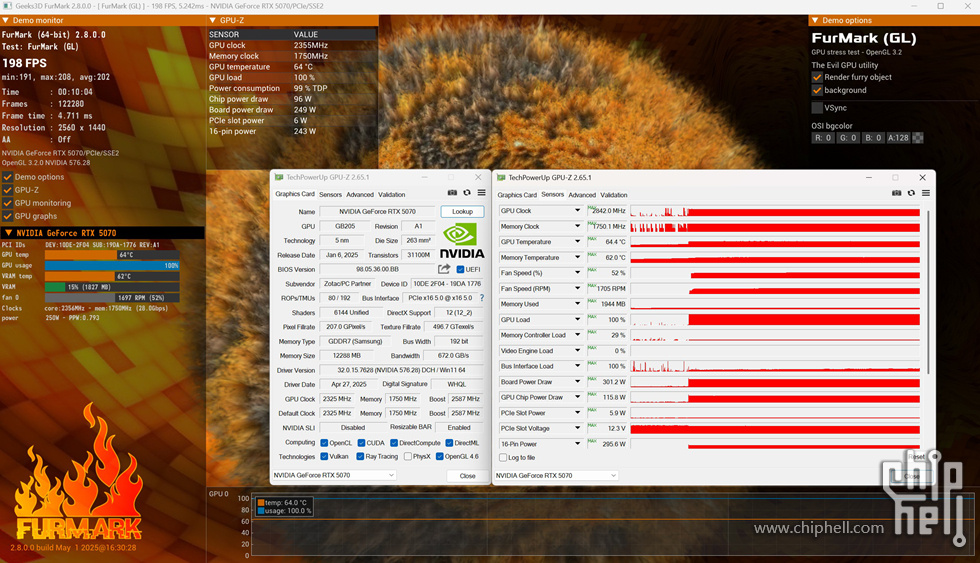980x563 pixels.
Task: Click the R: 0 bgcolor field
Action: coord(823,138)
